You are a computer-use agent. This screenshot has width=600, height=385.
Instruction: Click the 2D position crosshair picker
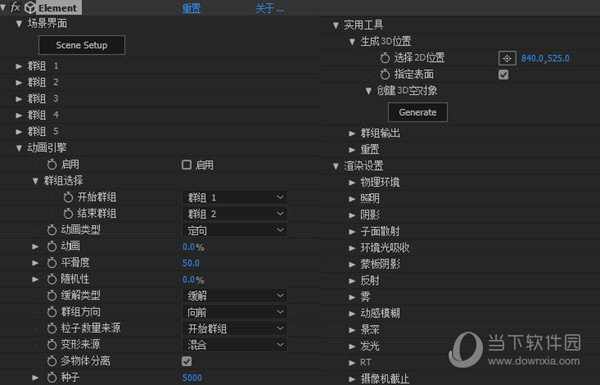click(x=507, y=59)
